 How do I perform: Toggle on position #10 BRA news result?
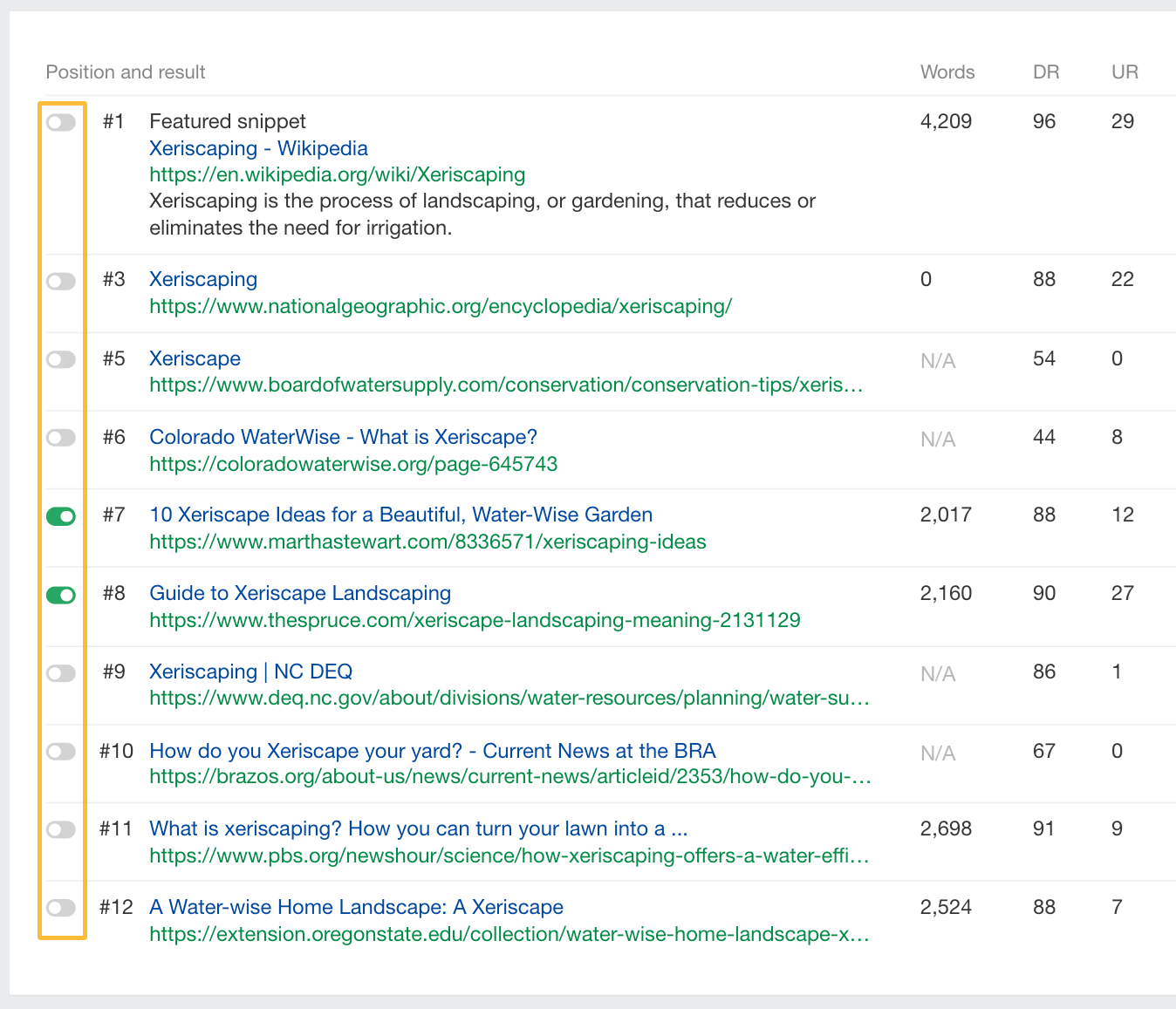click(61, 752)
